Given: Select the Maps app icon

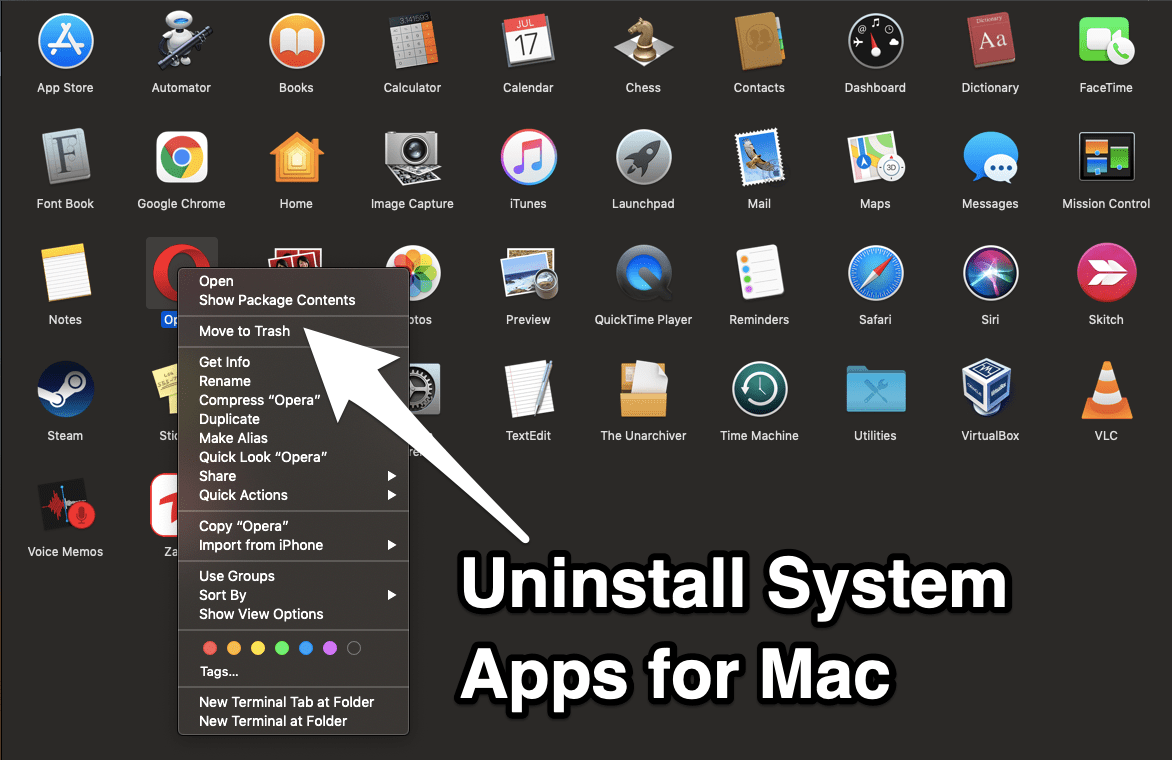Looking at the screenshot, I should click(x=875, y=157).
